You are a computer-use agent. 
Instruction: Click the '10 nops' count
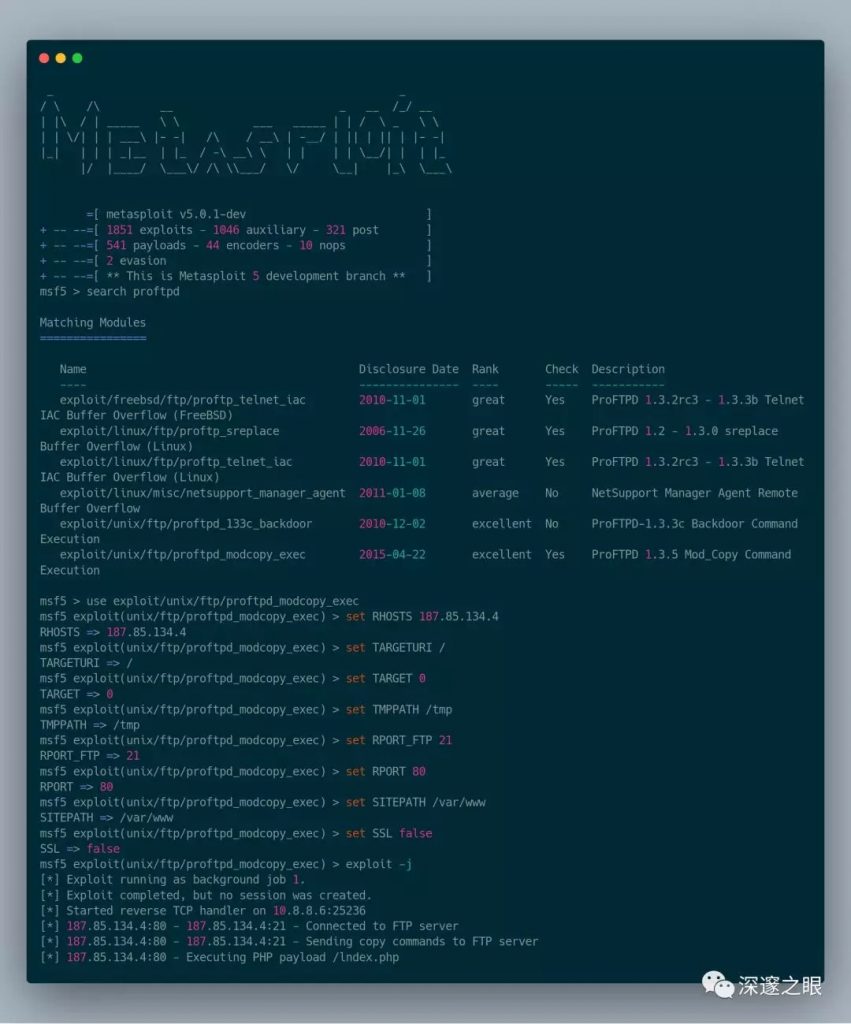click(322, 246)
